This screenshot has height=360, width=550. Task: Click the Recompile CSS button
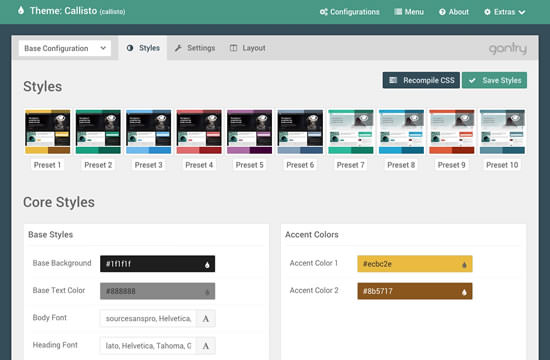pyautogui.click(x=421, y=80)
